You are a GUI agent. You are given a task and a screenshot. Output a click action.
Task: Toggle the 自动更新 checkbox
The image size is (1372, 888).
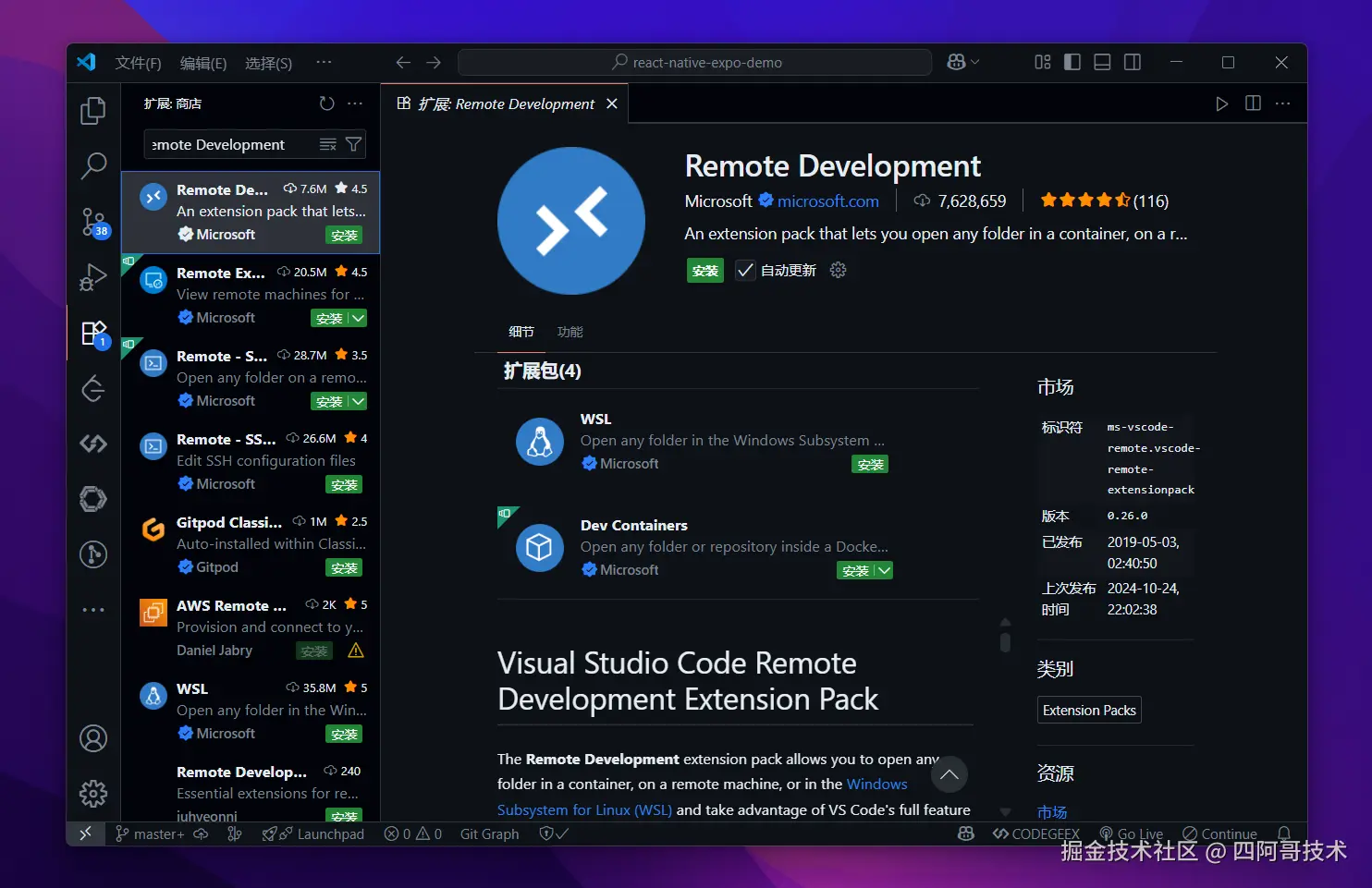[745, 270]
